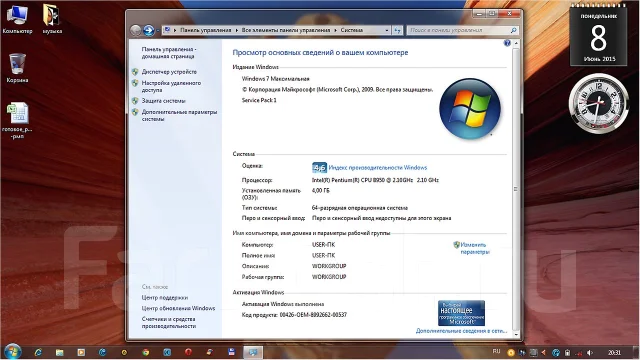Select the product code 00426-OEM text
The height and width of the screenshot is (360, 640).
pos(313,315)
